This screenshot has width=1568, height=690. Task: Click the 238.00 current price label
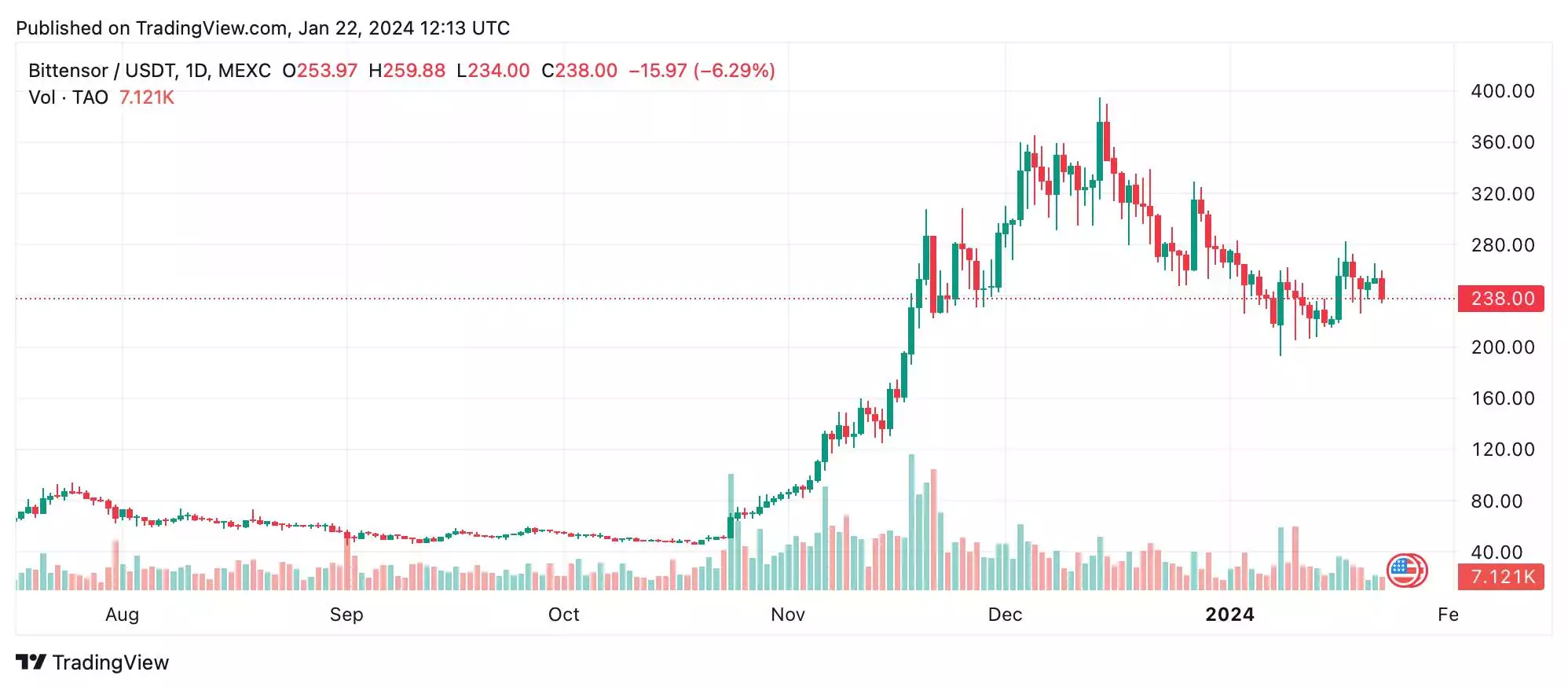pyautogui.click(x=1501, y=299)
